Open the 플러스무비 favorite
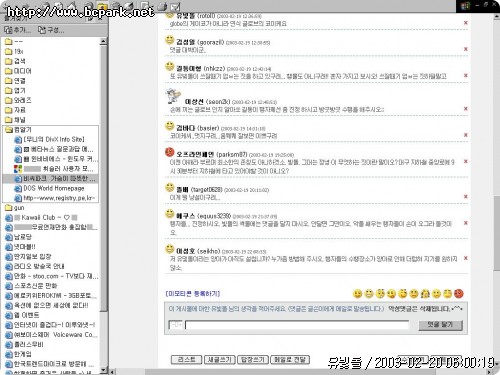Screen dimensions: 500x375 pos(24,344)
